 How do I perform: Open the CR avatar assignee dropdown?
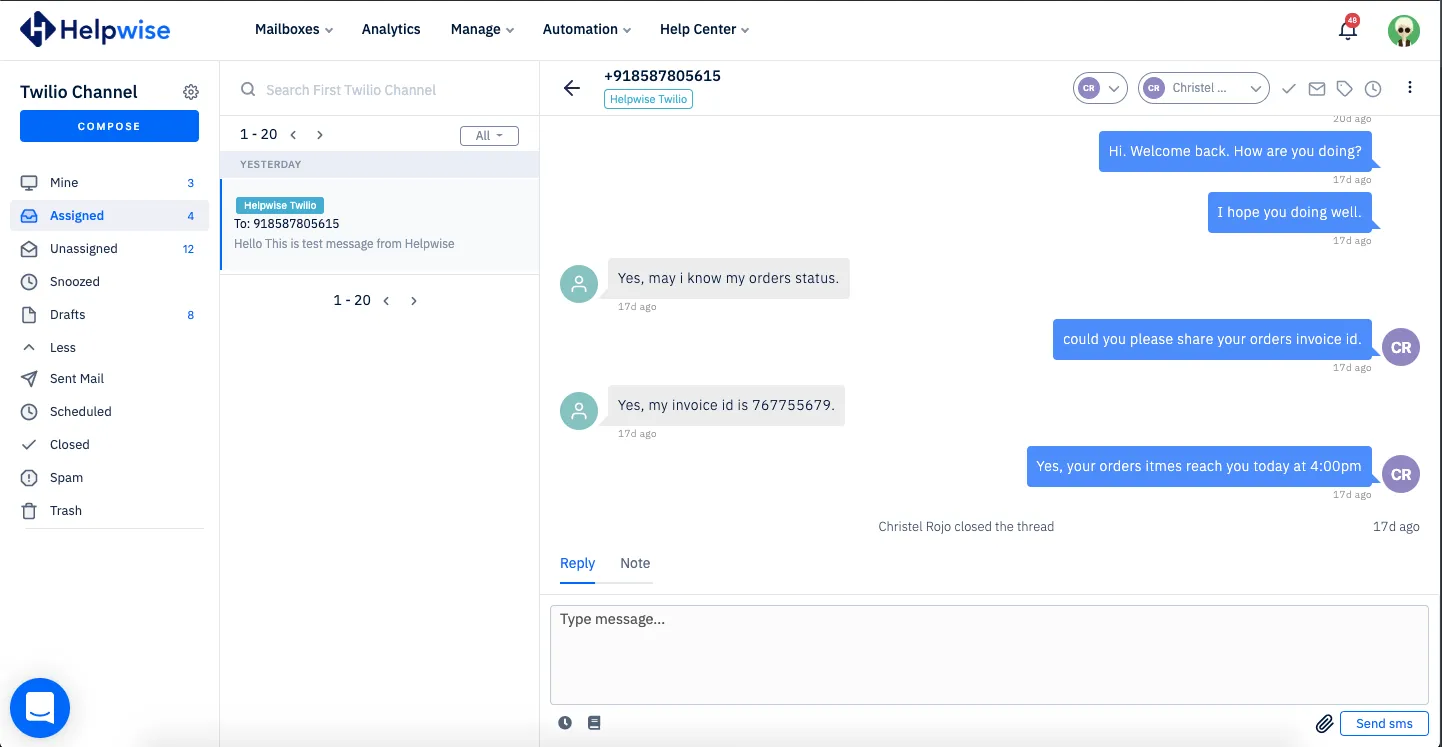[x=1100, y=88]
